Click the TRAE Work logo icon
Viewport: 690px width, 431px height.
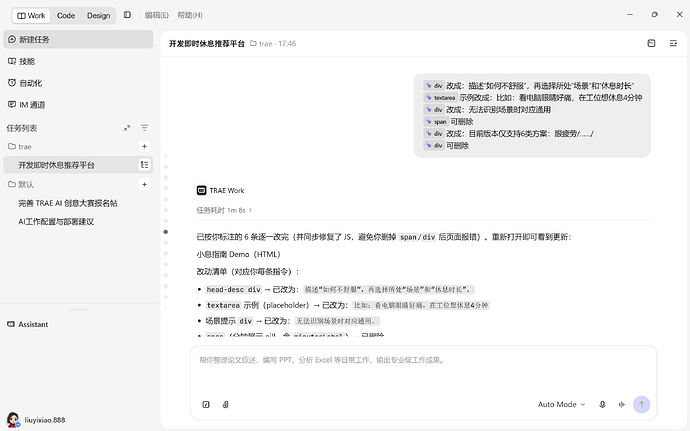201,190
